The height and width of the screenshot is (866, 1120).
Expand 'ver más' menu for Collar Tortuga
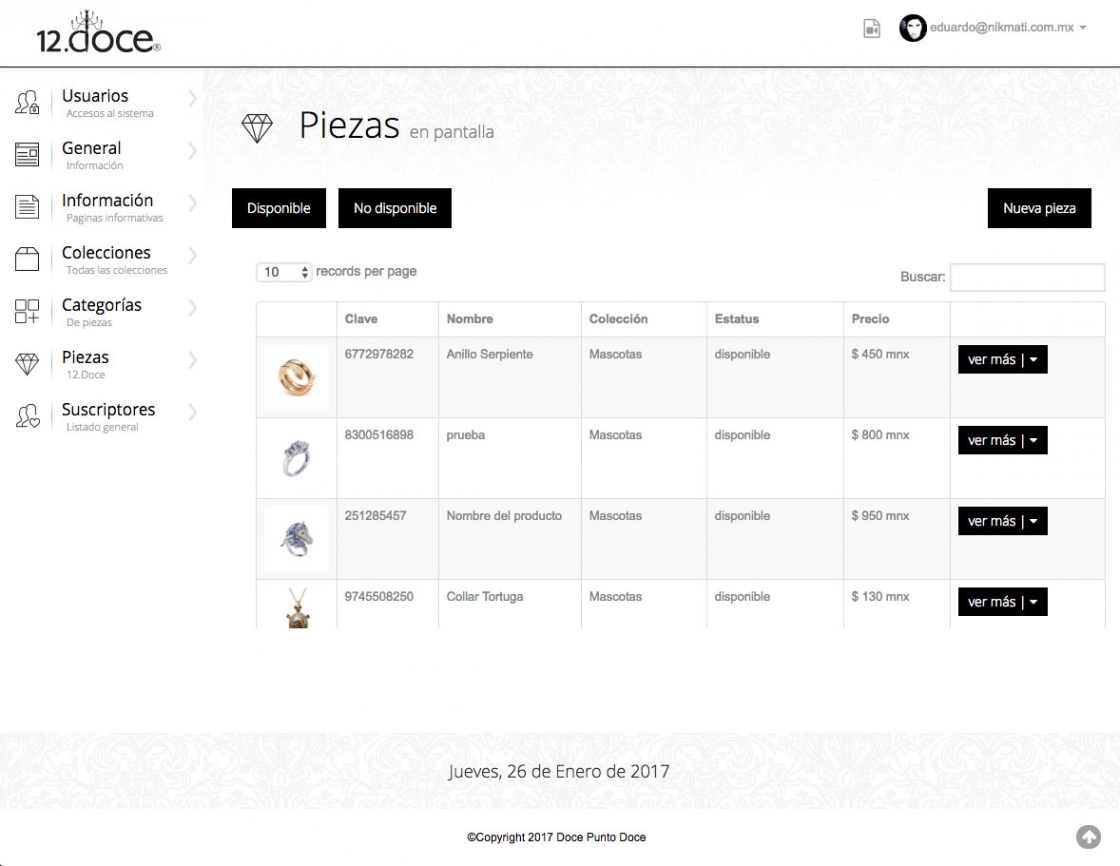point(1002,602)
